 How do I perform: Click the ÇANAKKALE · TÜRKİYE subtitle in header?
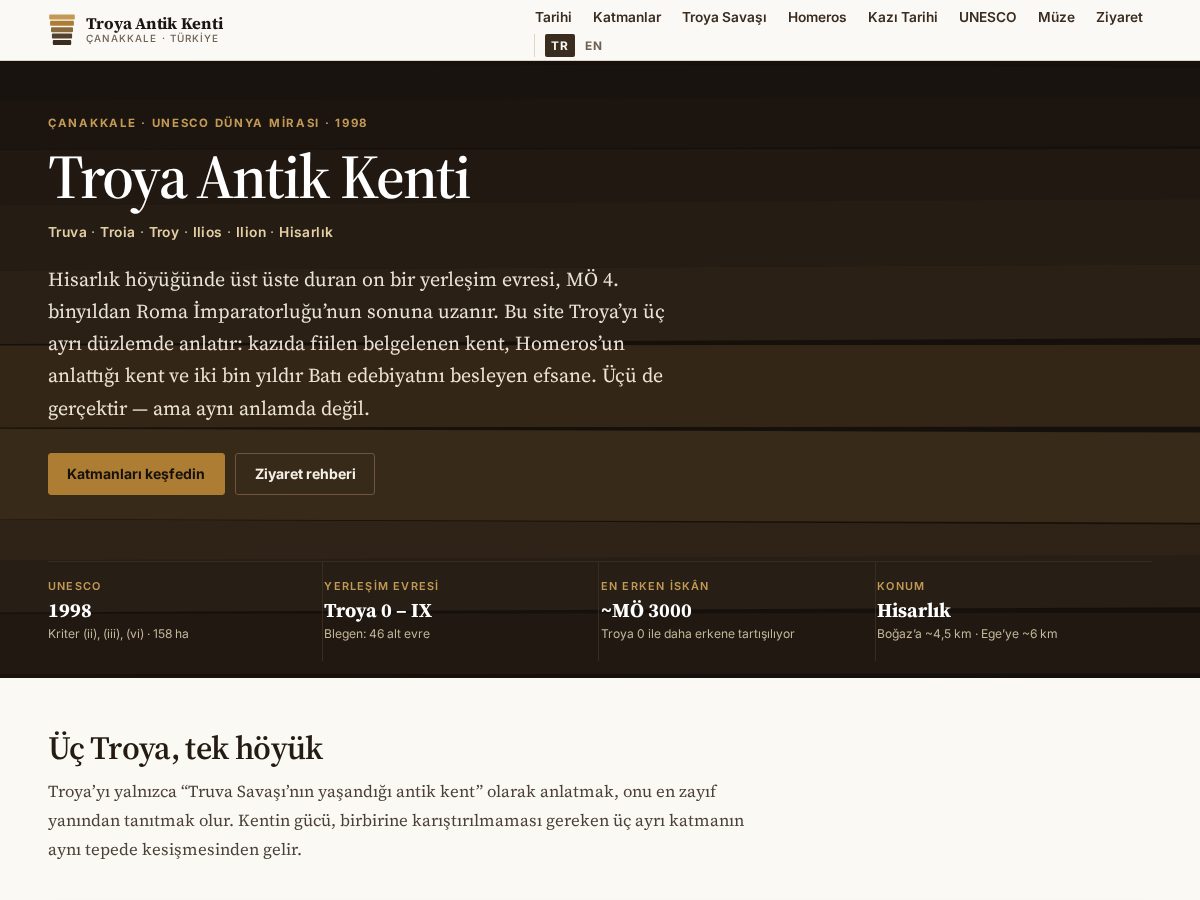[152, 39]
